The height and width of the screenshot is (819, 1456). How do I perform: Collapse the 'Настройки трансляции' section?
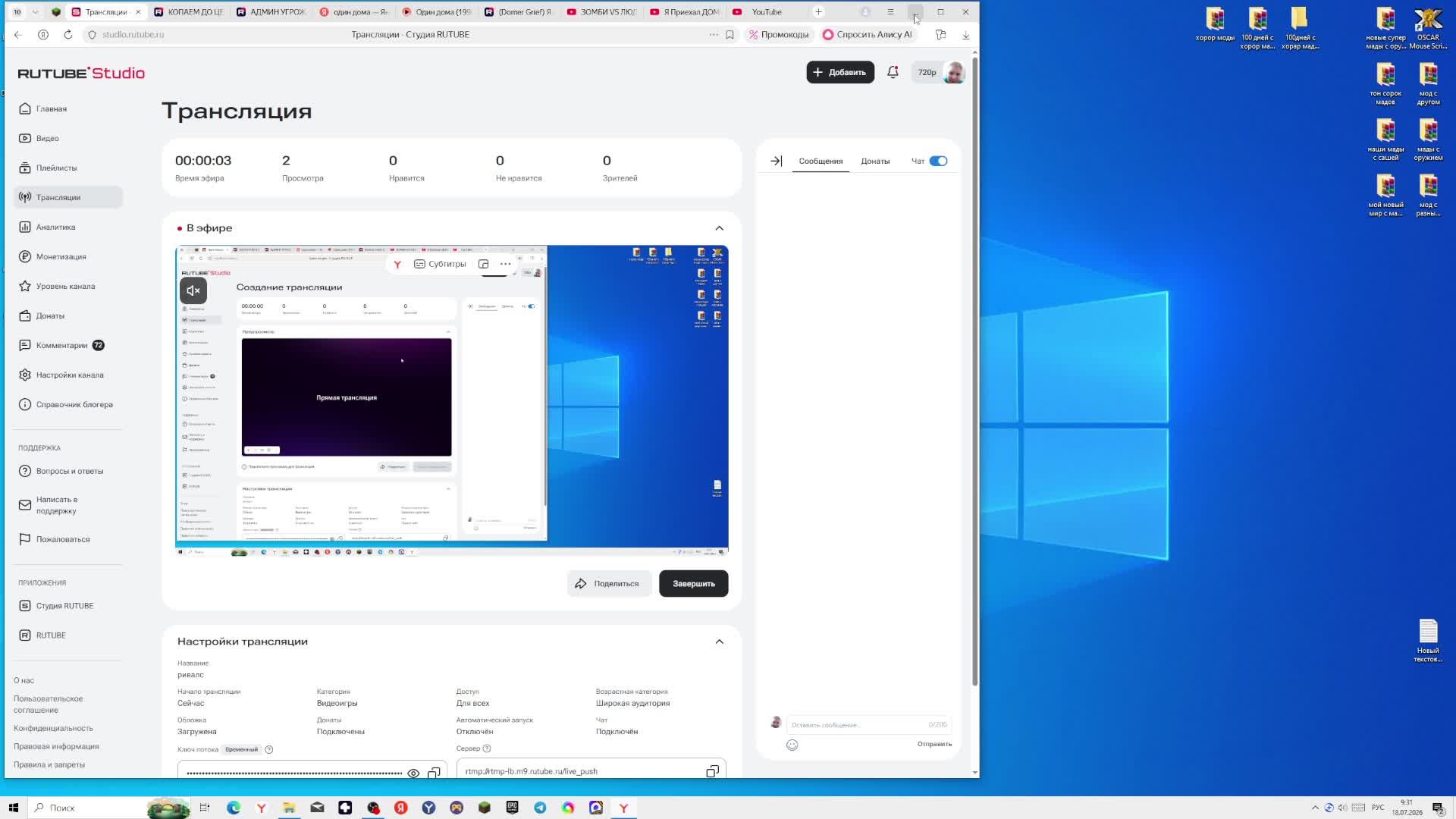click(719, 642)
